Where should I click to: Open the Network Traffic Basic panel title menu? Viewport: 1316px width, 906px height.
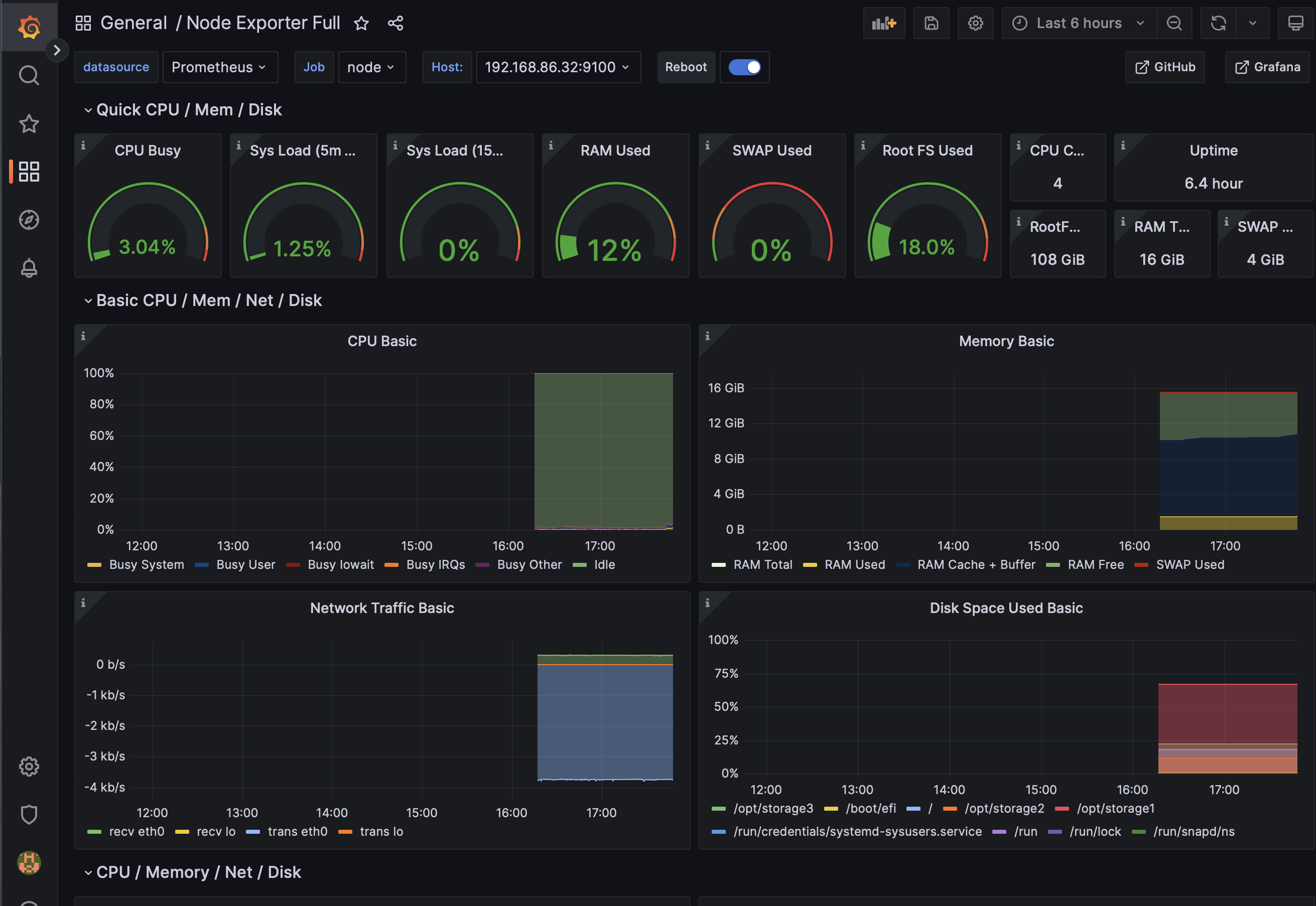coord(381,608)
